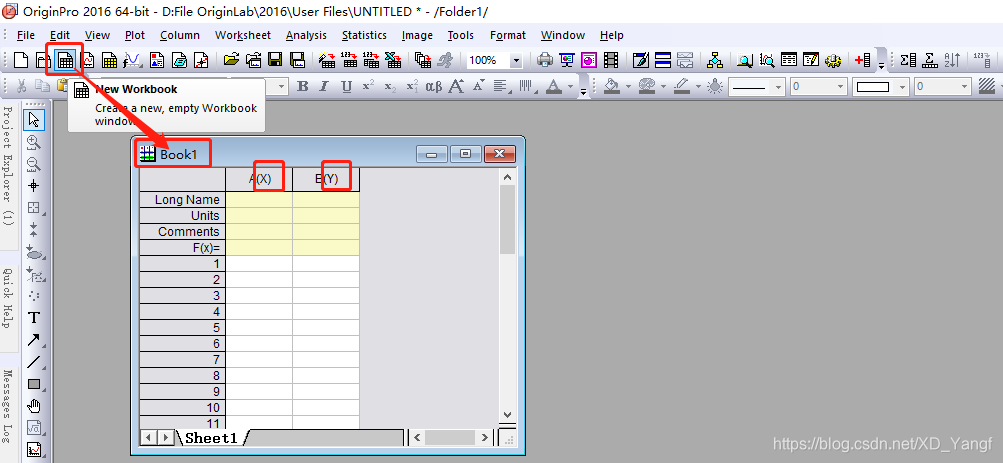
Task: Click the gear Code Builder icon
Action: [832, 61]
